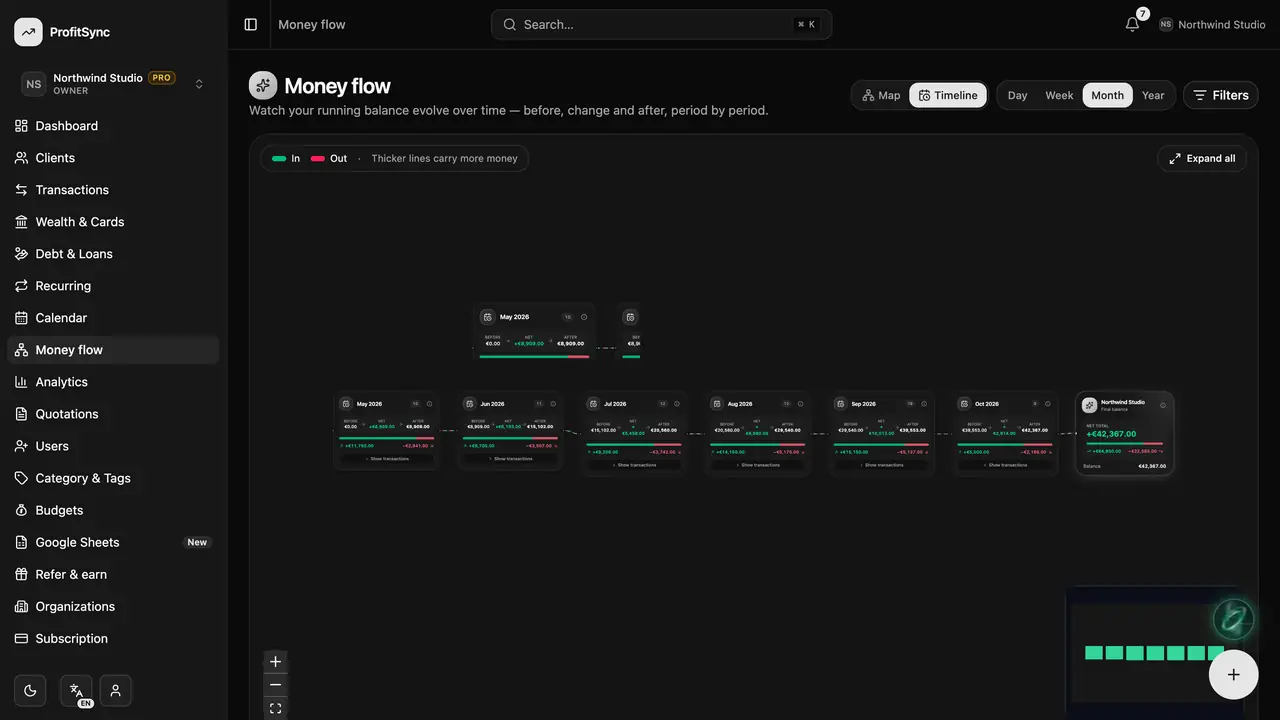
Task: Select the Month period
Action: point(1107,95)
